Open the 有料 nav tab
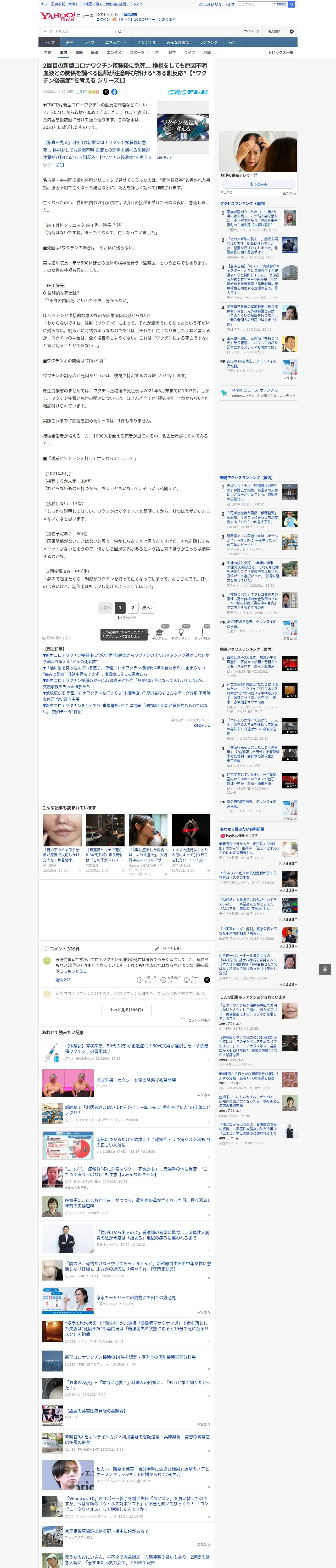 pyautogui.click(x=232, y=43)
